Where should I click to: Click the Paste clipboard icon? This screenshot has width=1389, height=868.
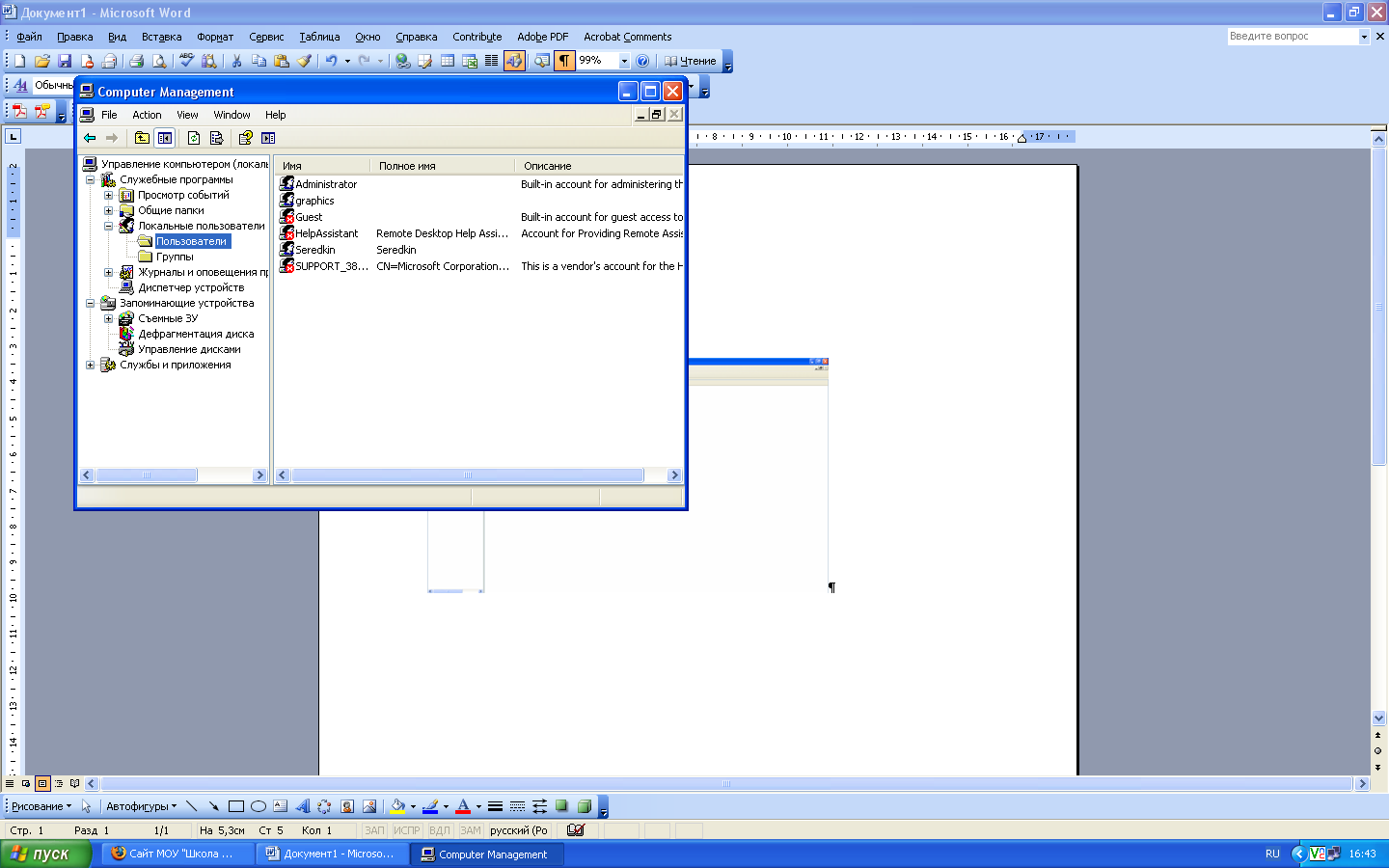[x=282, y=61]
